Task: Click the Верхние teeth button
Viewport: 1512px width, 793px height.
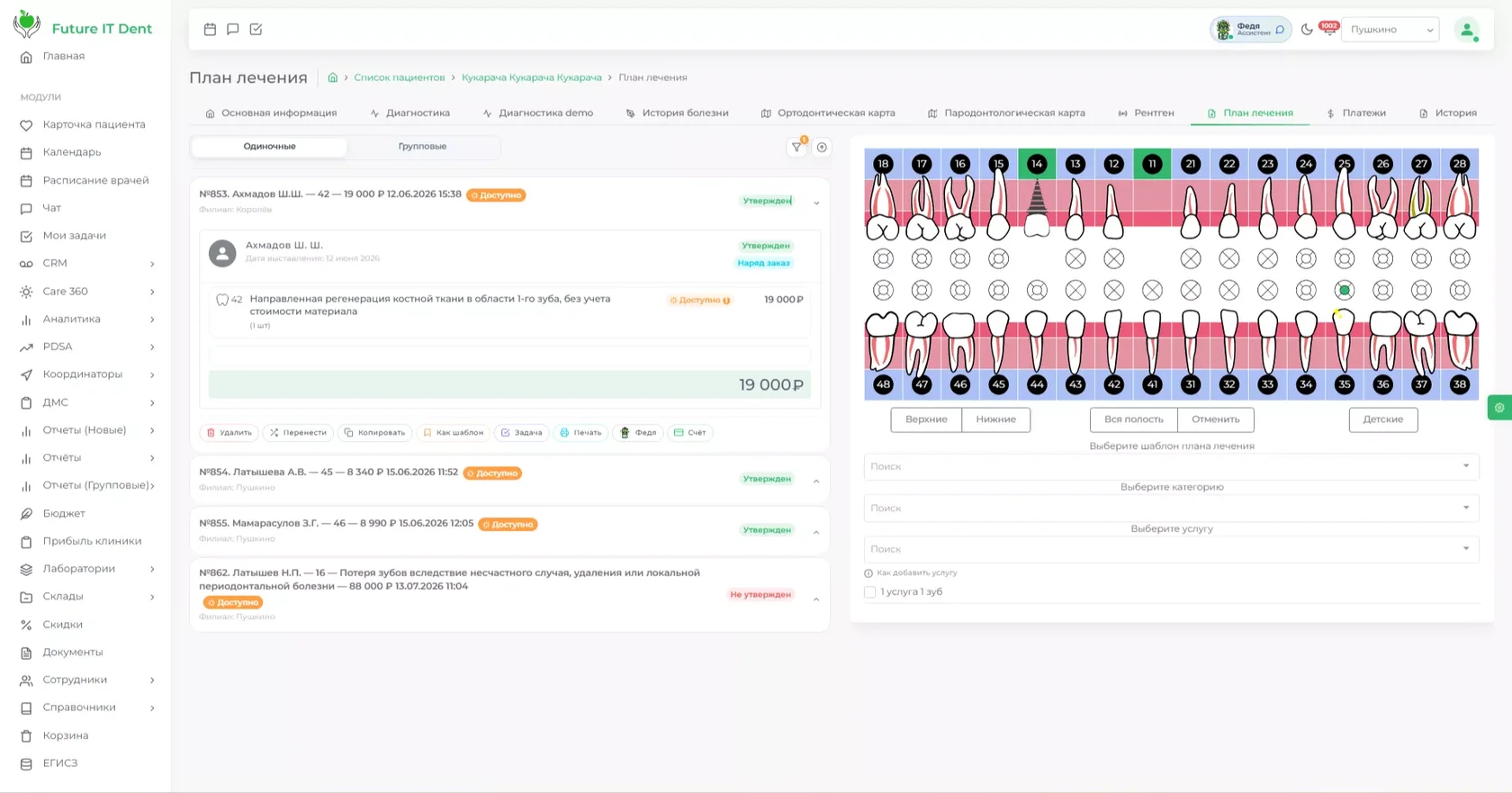Action: (926, 419)
